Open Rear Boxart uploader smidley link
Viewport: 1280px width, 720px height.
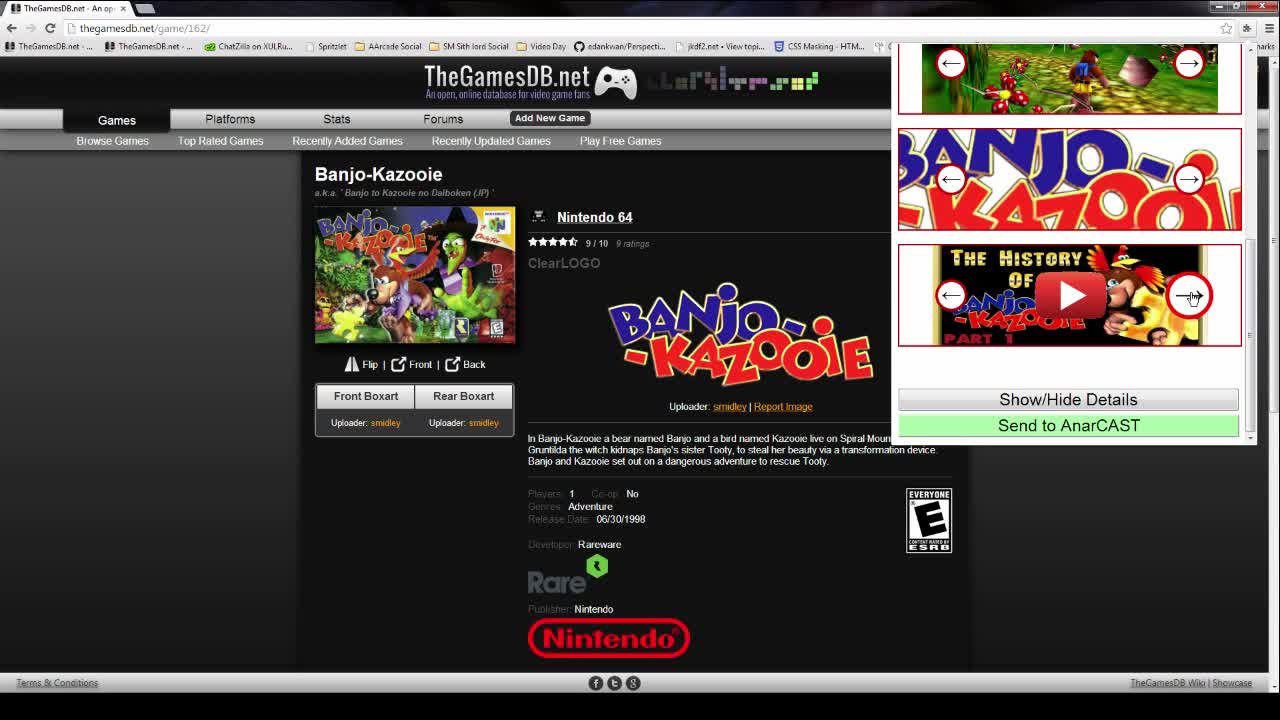coord(483,423)
